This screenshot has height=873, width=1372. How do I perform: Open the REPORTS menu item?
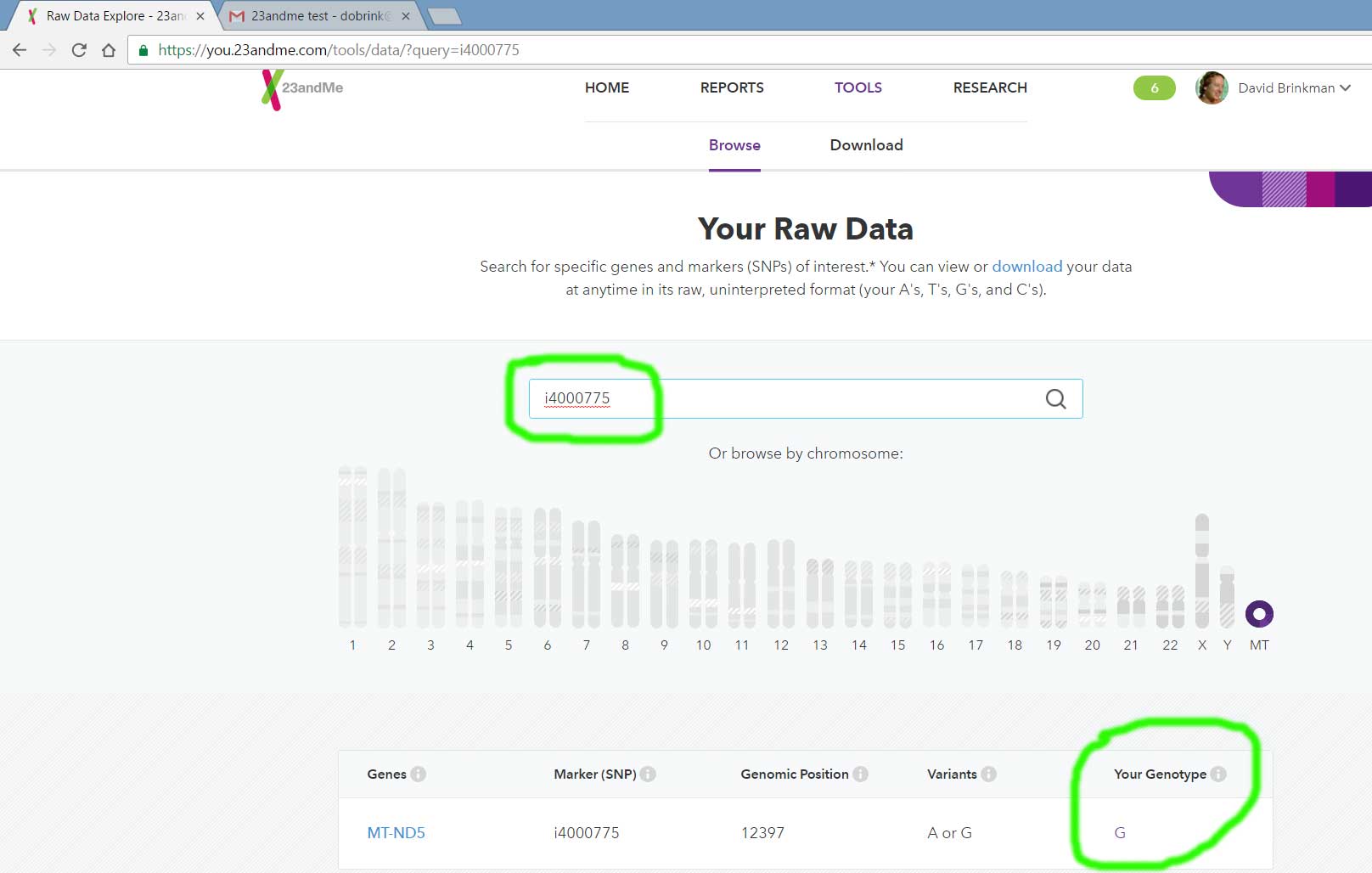(x=732, y=87)
